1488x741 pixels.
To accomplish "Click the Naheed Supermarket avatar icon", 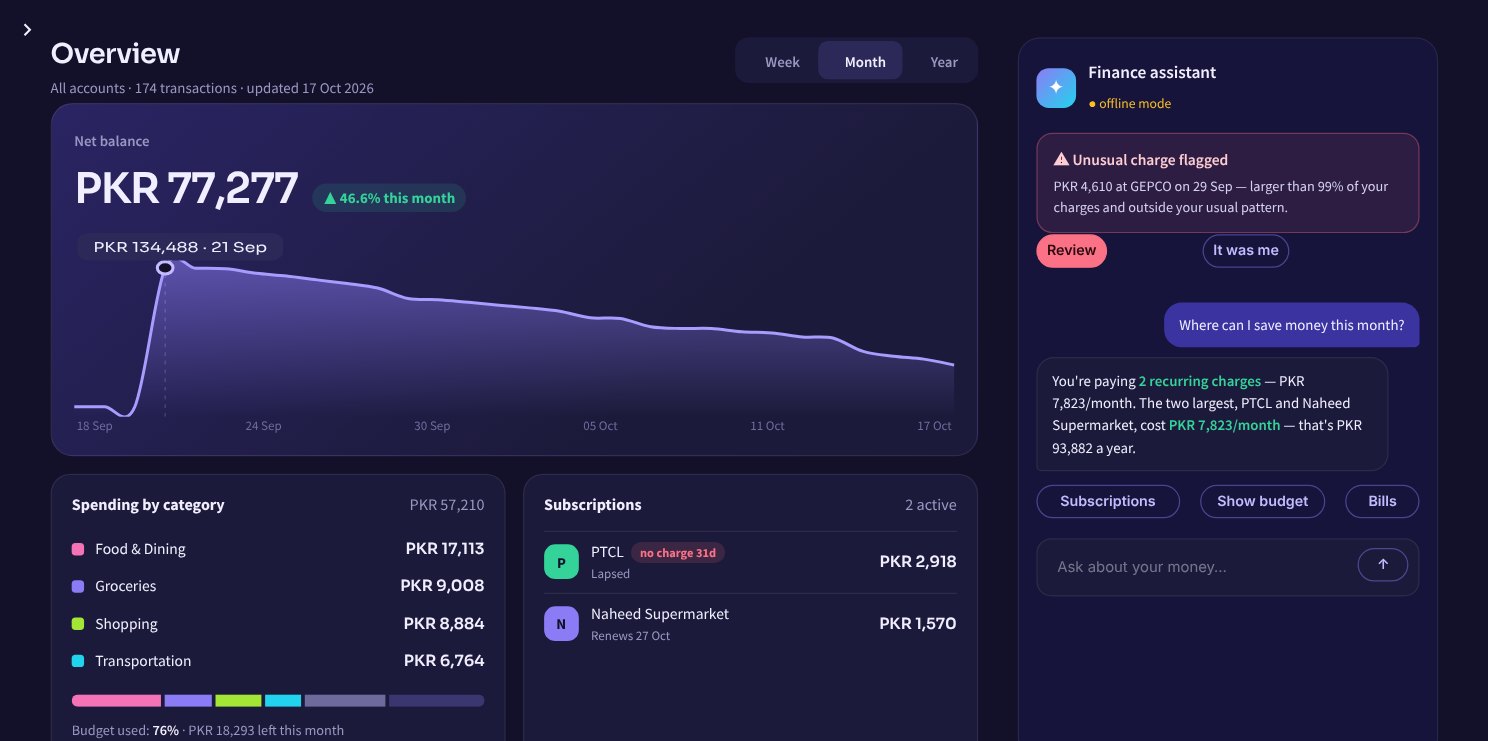I will tap(561, 624).
